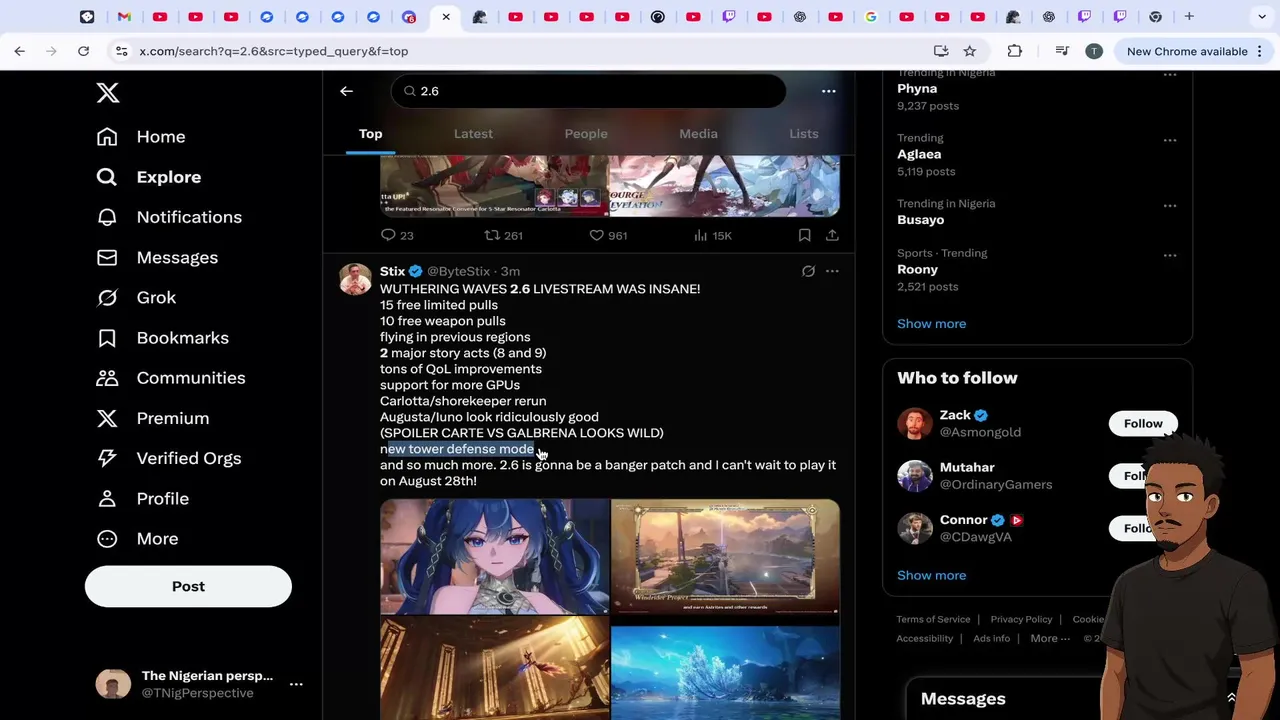Click Show more under trends

pyautogui.click(x=931, y=324)
